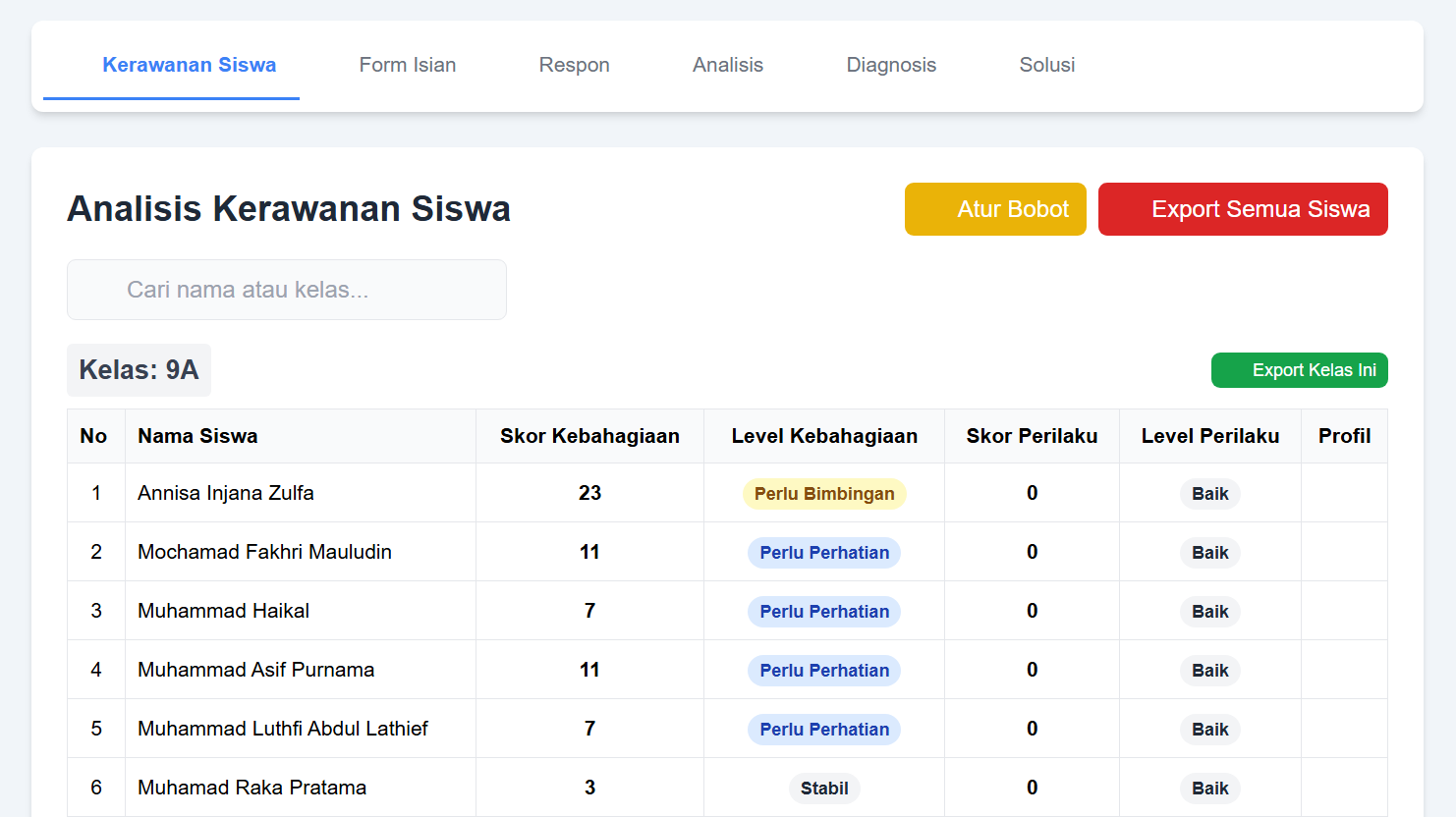Click the Skor Kebahagiaan column header
The width and height of the screenshot is (1456, 817).
[x=589, y=435]
